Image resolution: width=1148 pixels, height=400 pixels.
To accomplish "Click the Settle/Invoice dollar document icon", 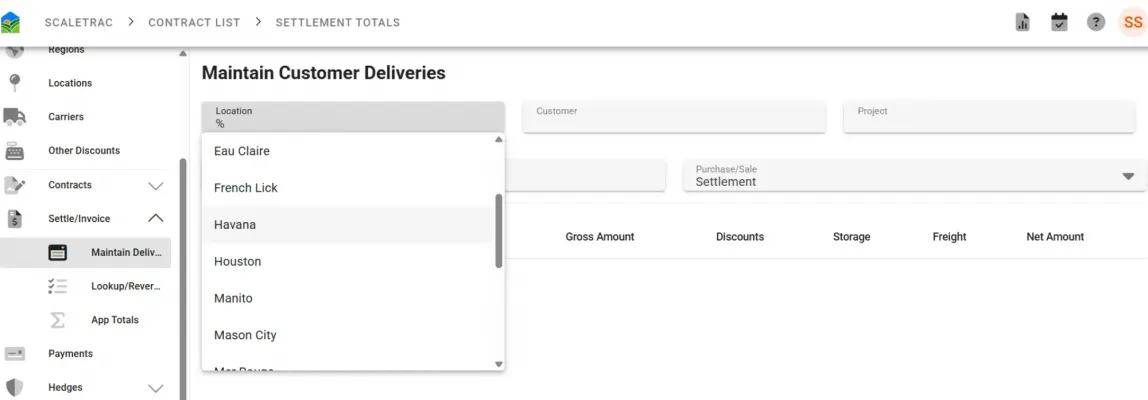I will (15, 218).
